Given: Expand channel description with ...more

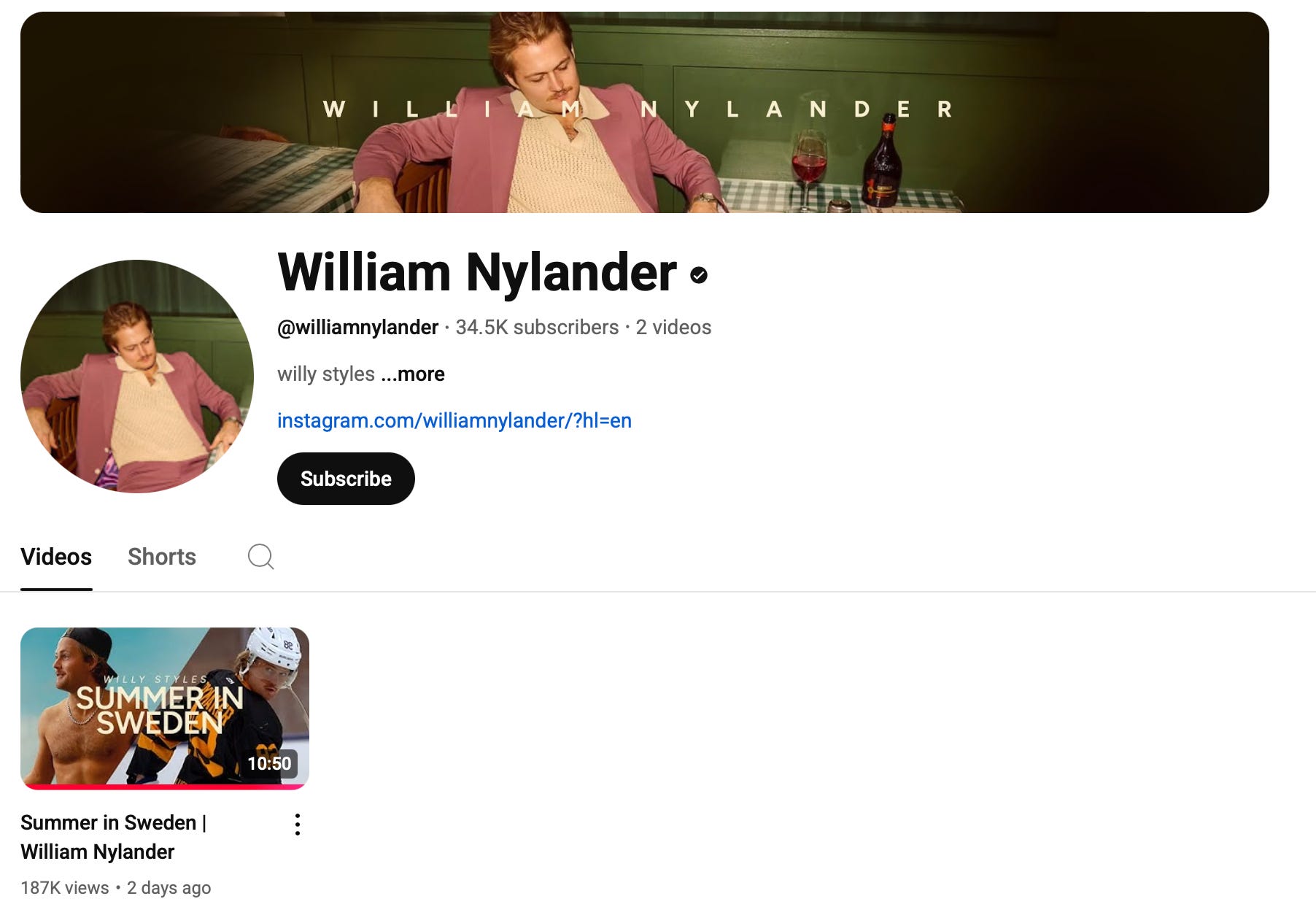Looking at the screenshot, I should [413, 374].
